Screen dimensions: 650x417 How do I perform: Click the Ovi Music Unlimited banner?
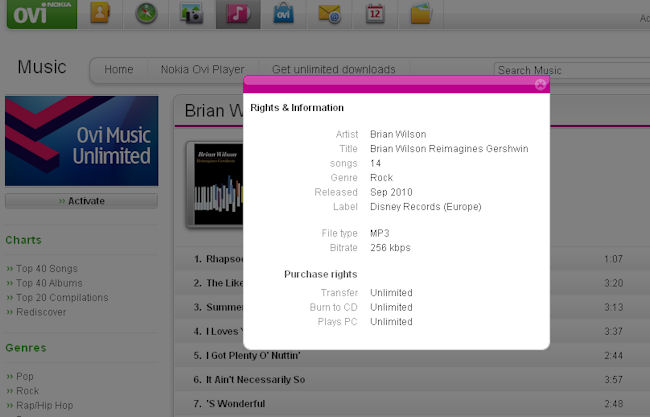click(x=82, y=141)
